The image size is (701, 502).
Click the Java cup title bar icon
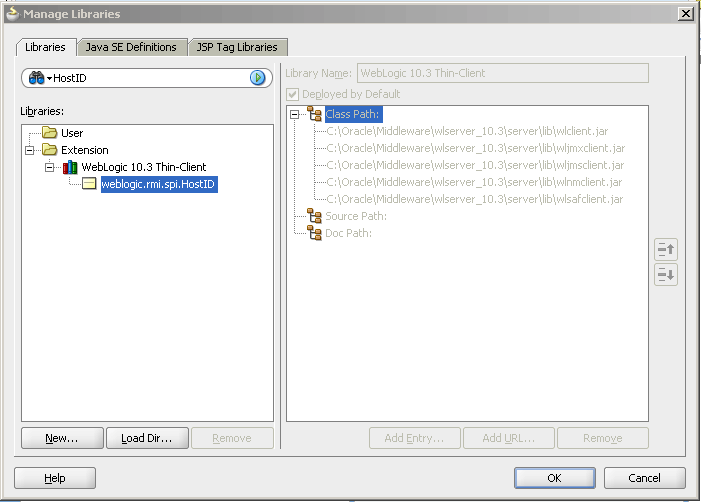(13, 13)
